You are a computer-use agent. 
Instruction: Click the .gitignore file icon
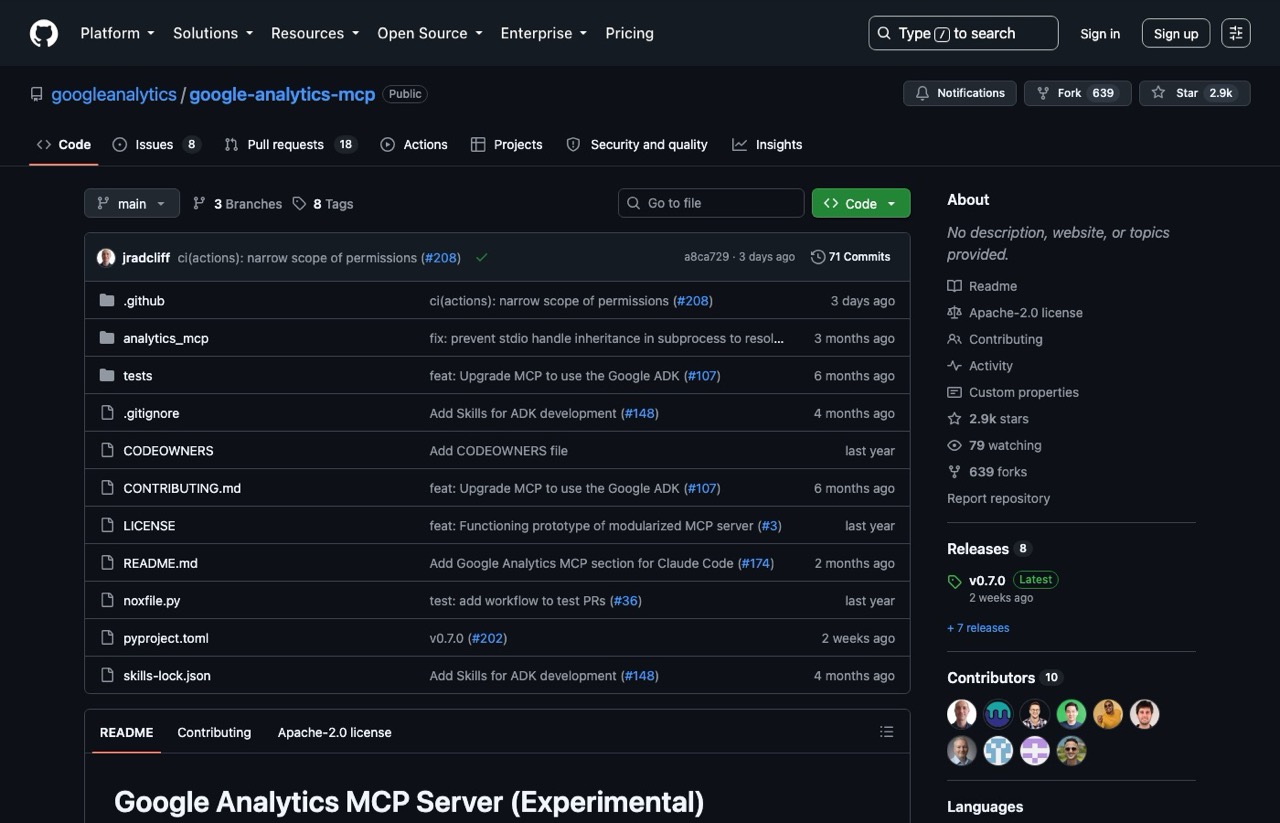click(107, 413)
